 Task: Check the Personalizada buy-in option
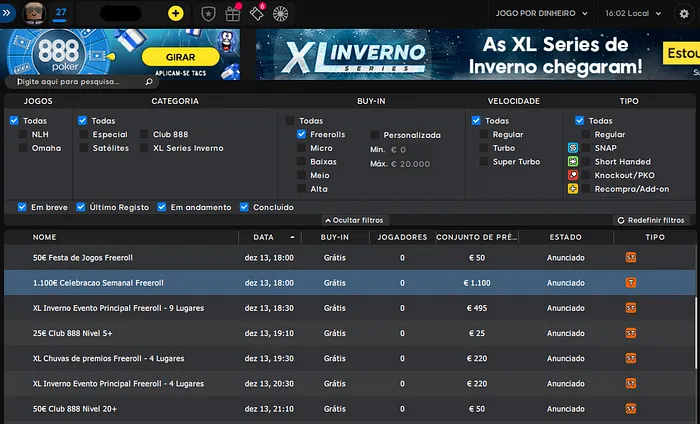click(x=375, y=135)
